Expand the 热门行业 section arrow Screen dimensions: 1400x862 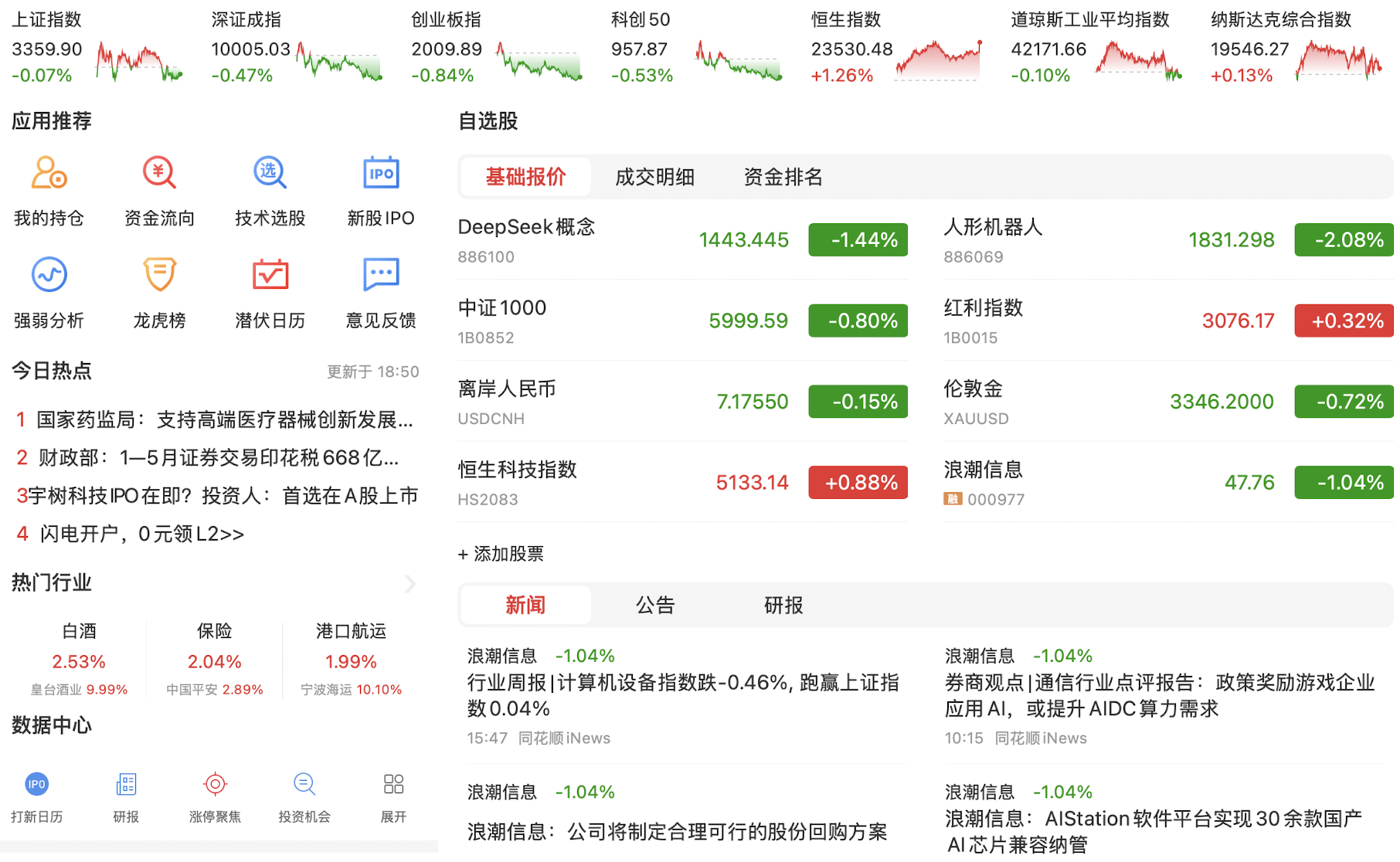pos(410,584)
